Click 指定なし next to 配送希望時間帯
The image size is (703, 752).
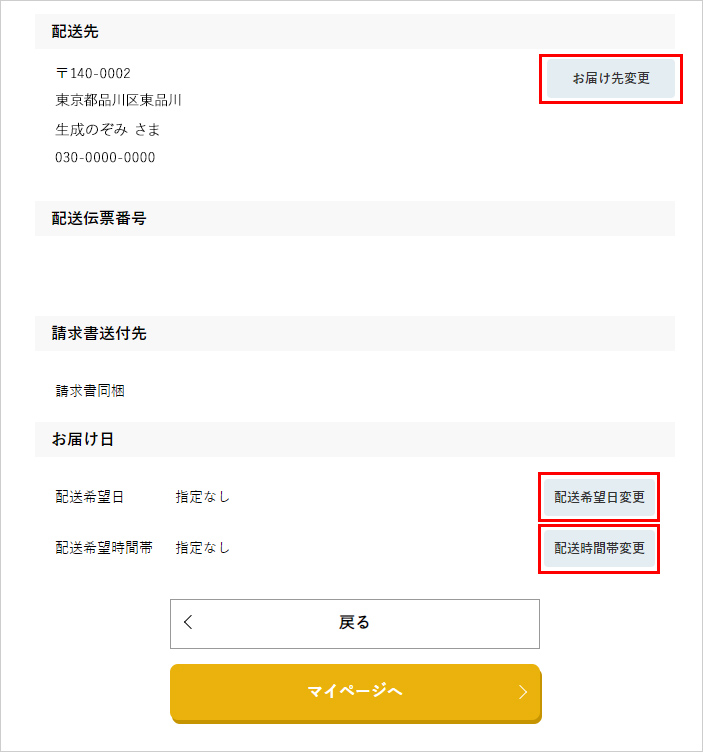click(x=202, y=548)
